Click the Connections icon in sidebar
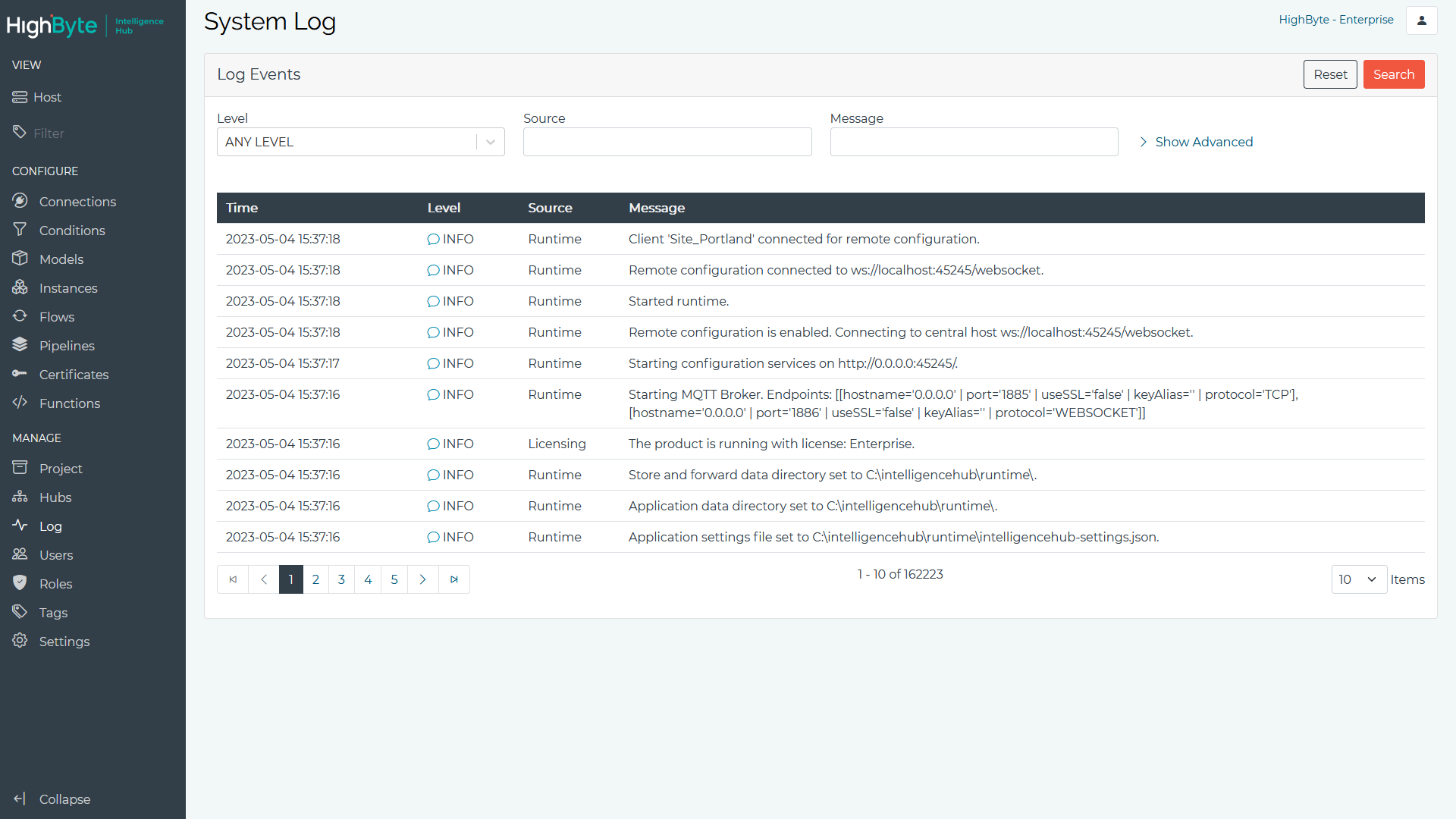Screen dimensions: 1456x819 pyautogui.click(x=20, y=201)
